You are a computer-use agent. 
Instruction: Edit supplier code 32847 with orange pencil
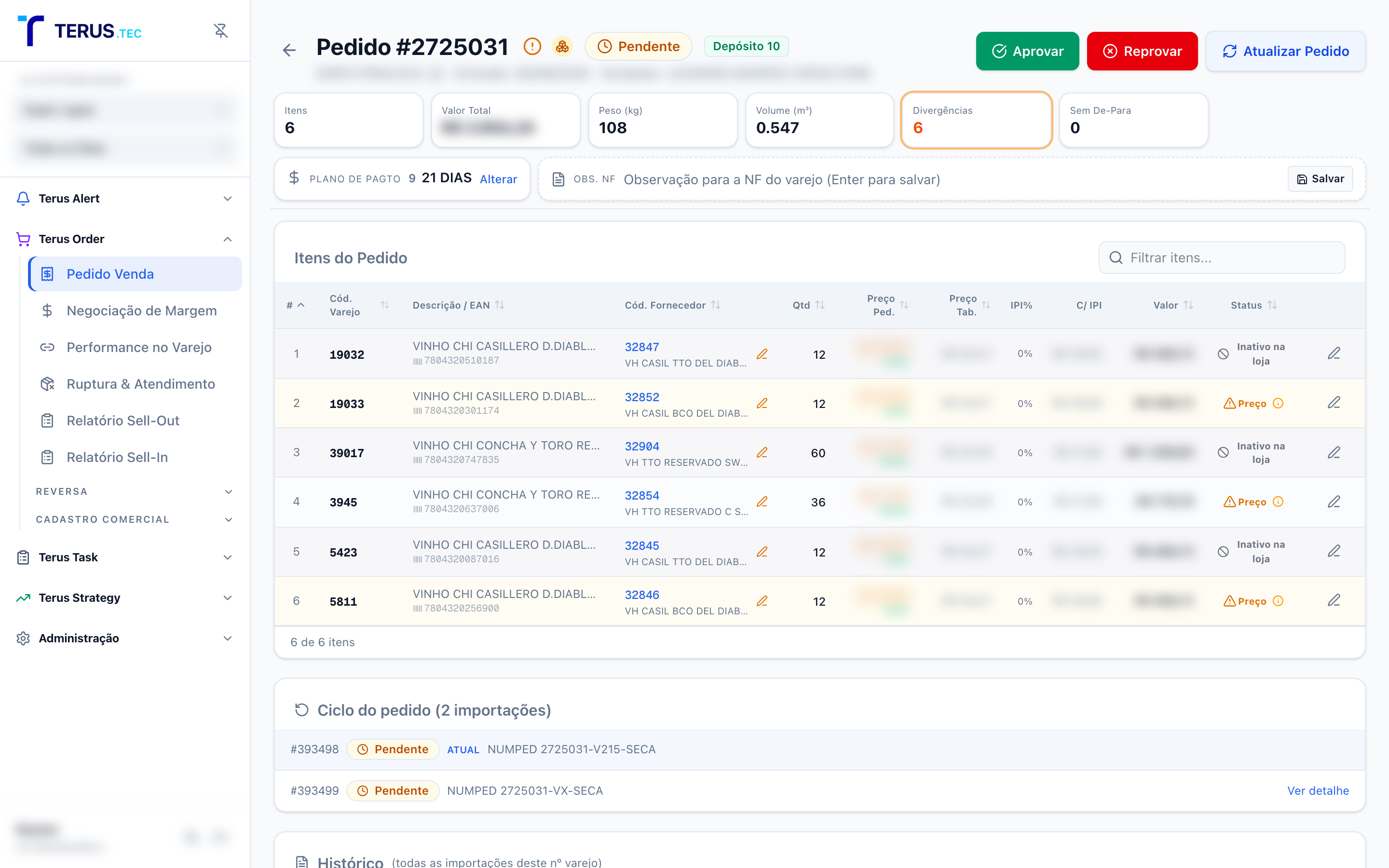(x=762, y=354)
